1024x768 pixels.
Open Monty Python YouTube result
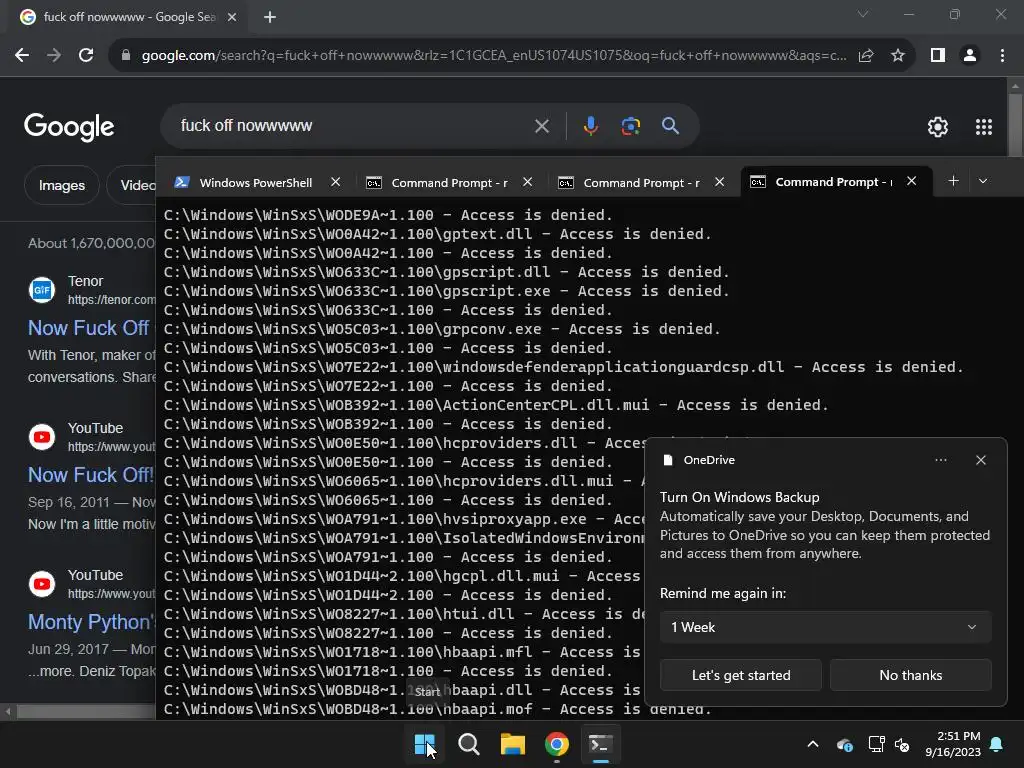[x=91, y=622]
